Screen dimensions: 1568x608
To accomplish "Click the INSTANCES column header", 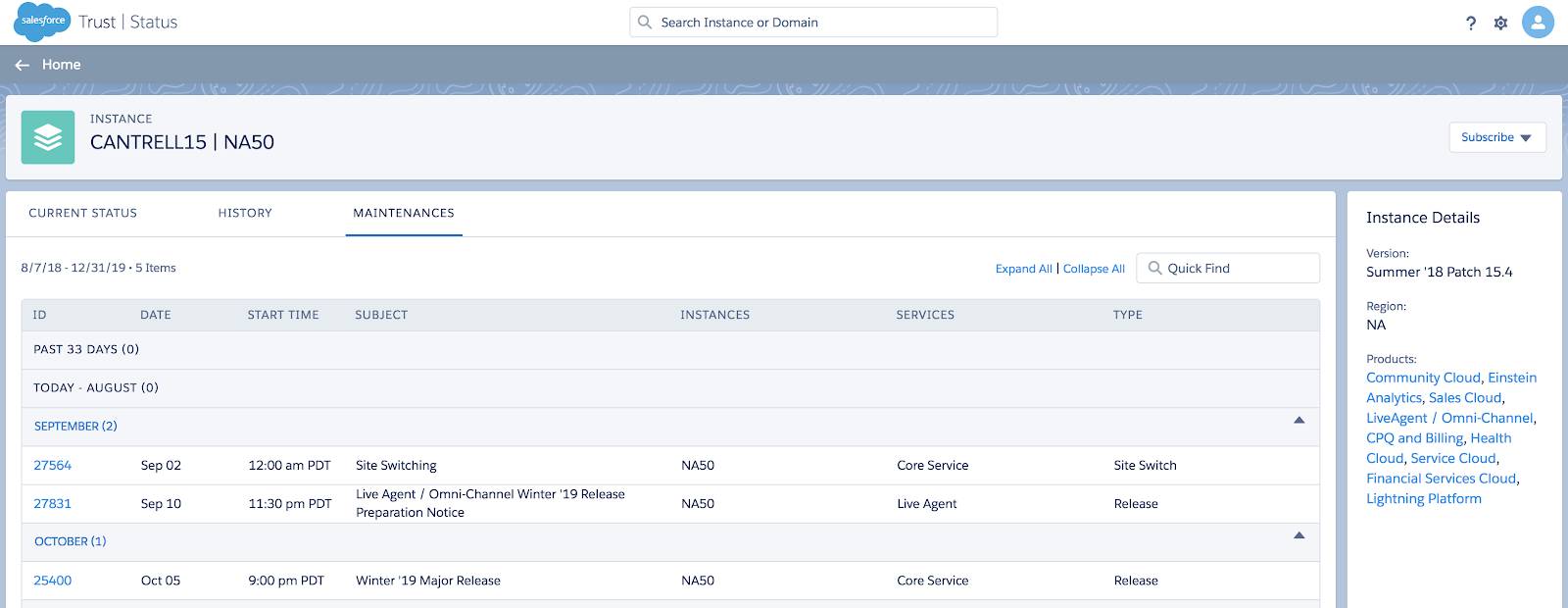I will tap(715, 315).
